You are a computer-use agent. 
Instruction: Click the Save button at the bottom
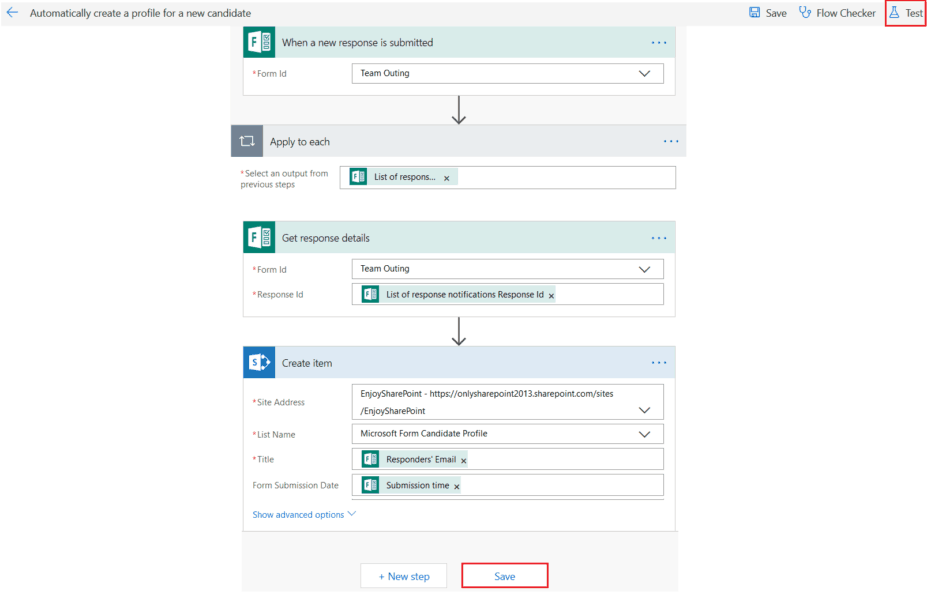pos(504,576)
